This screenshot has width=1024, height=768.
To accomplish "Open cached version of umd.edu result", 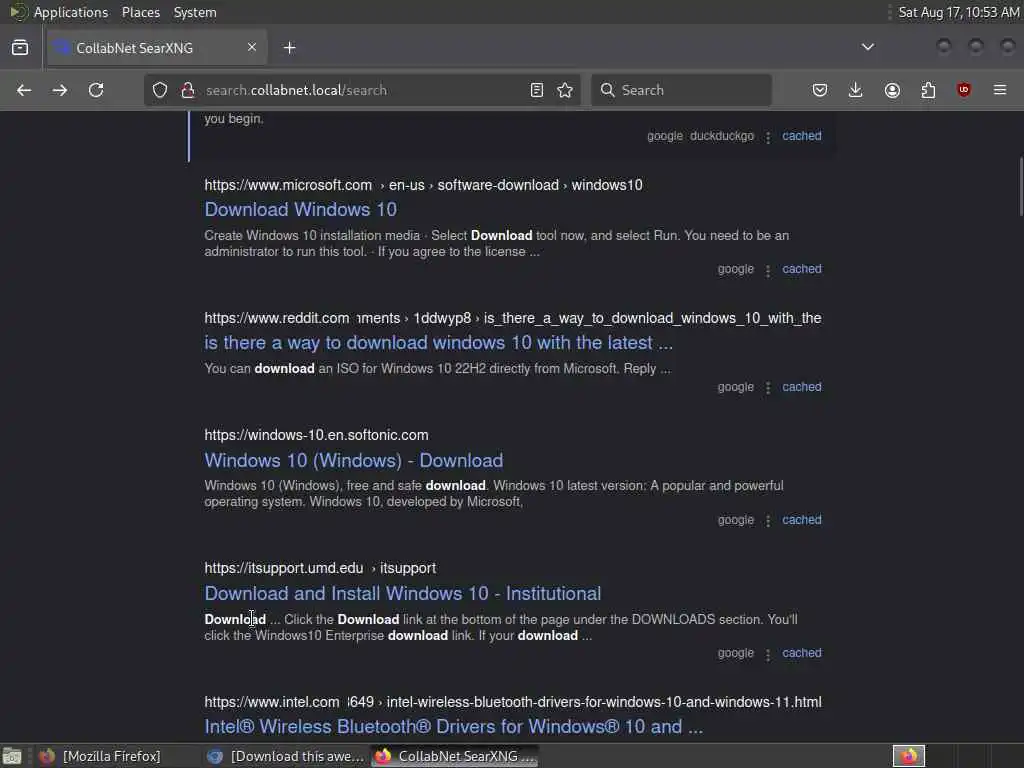I will (x=801, y=653).
